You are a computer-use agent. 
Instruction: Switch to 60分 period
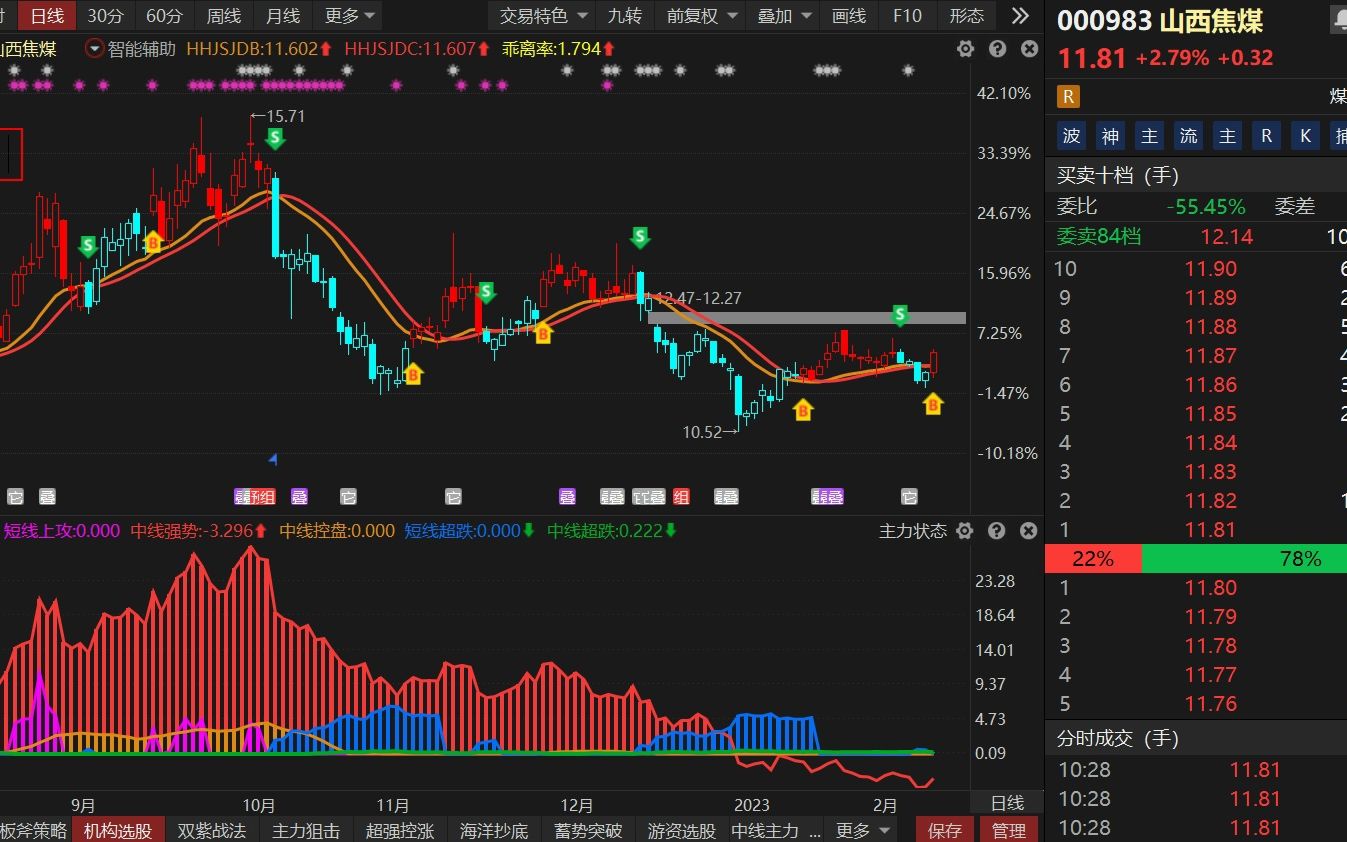coord(164,15)
